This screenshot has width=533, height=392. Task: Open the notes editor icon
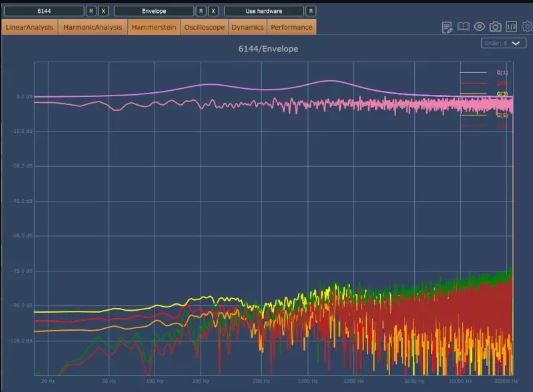click(447, 27)
